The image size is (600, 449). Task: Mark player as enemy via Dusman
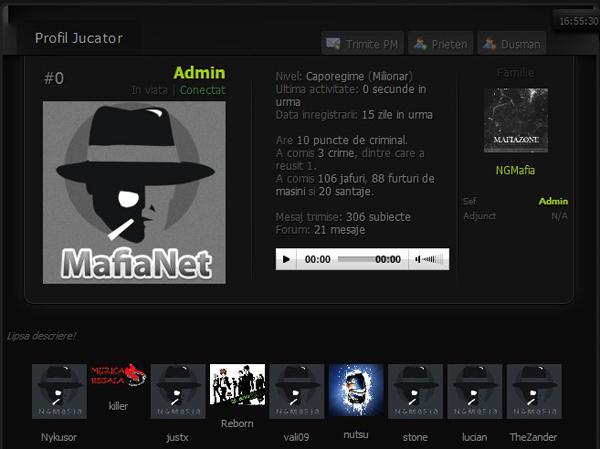coord(510,44)
